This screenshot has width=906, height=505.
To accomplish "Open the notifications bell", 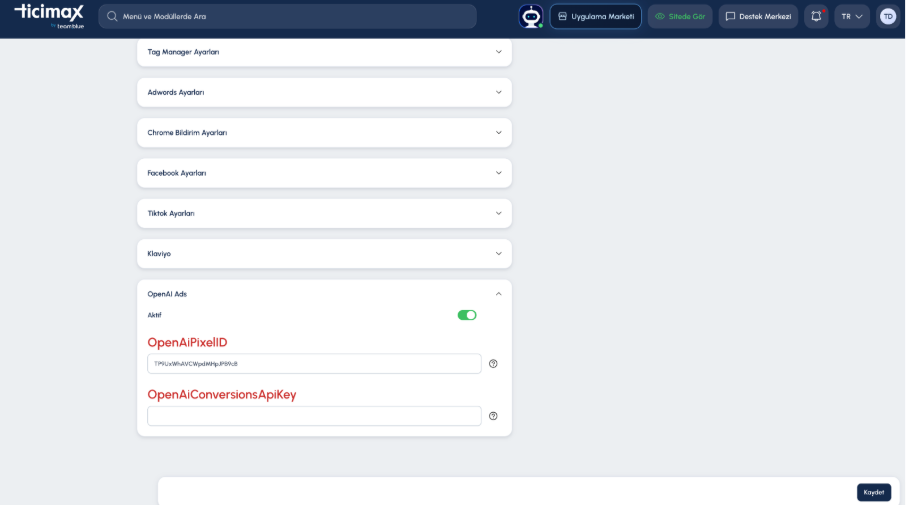I will pyautogui.click(x=816, y=16).
